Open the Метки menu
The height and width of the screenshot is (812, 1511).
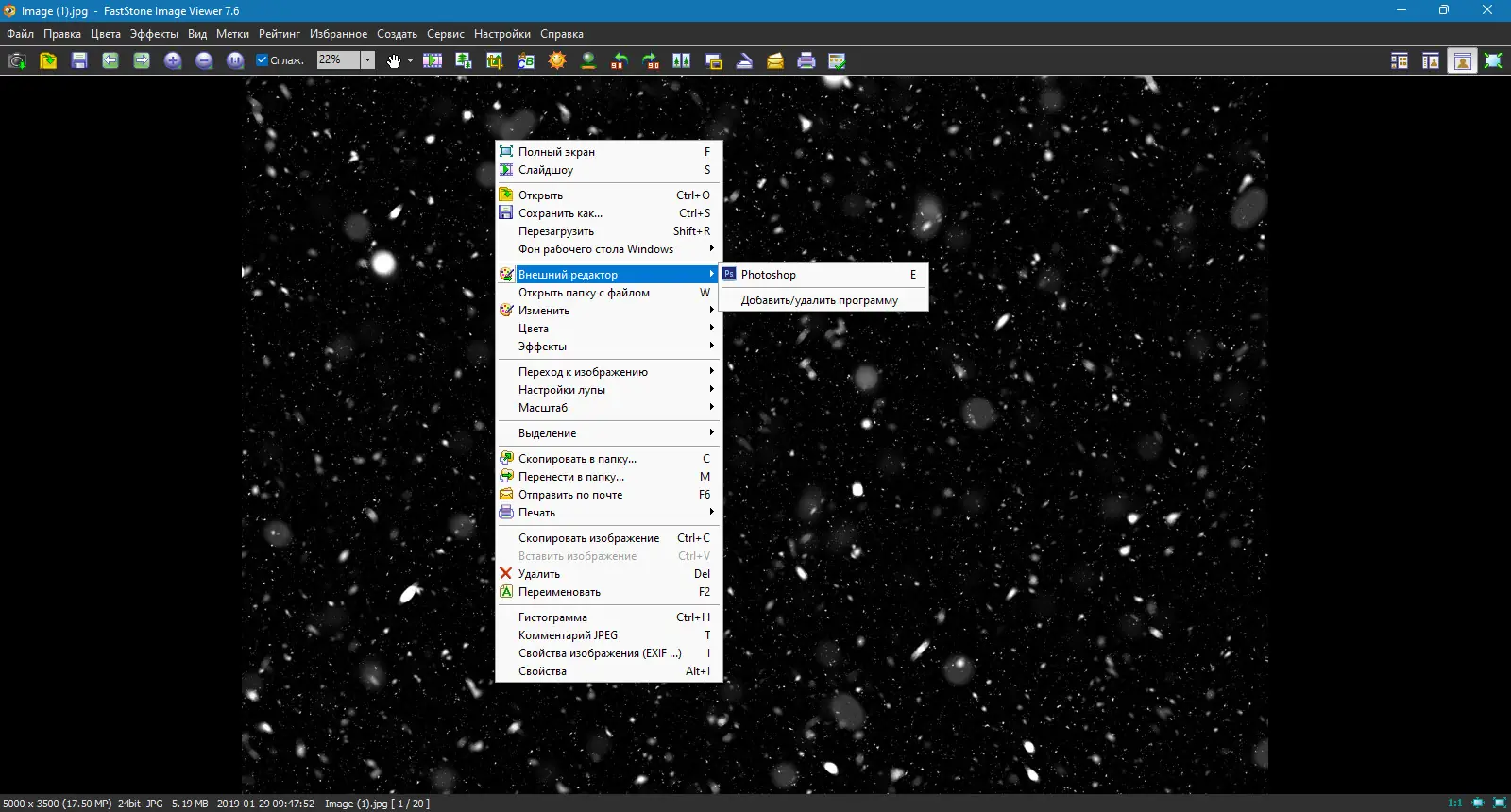[x=232, y=34]
